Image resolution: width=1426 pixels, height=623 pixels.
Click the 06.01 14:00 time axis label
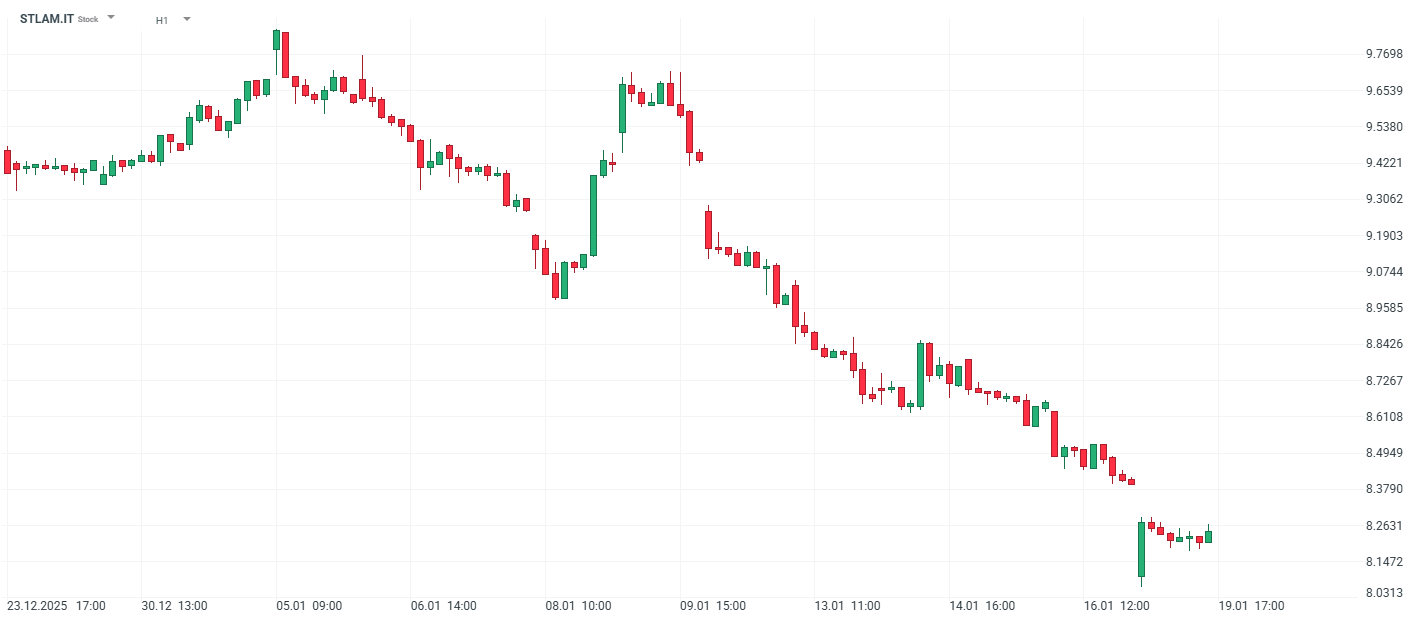(444, 606)
